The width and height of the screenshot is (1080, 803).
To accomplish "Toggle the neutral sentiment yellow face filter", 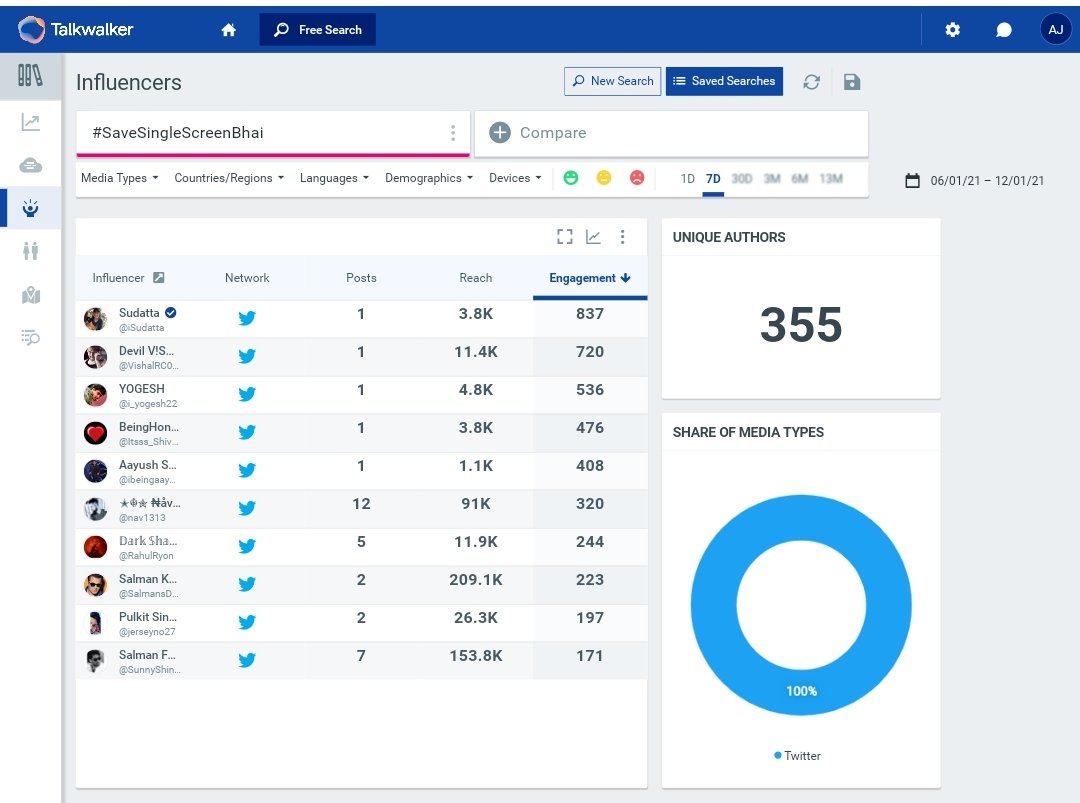I will 604,178.
